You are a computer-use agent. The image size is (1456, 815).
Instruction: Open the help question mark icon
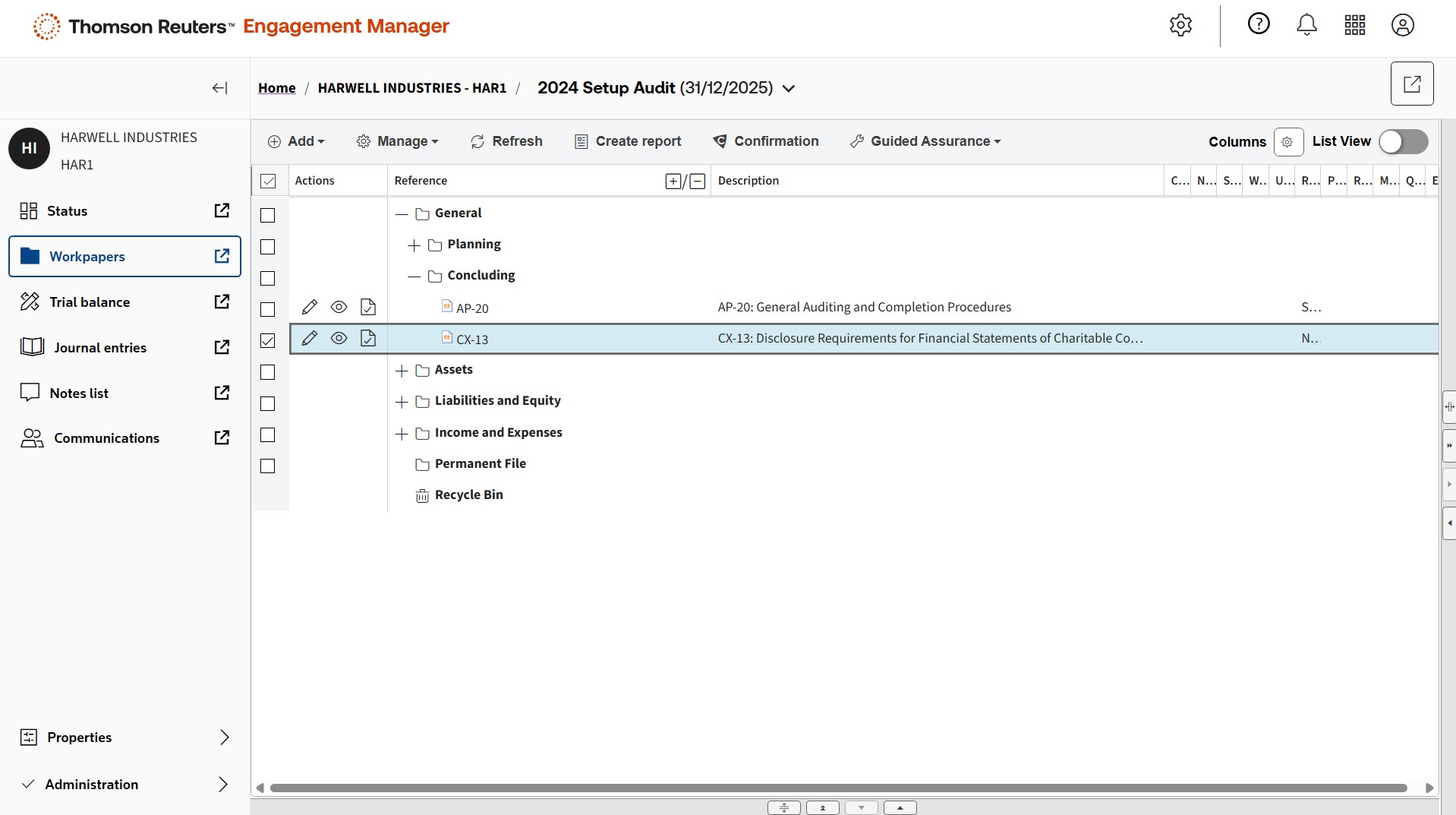click(x=1258, y=24)
